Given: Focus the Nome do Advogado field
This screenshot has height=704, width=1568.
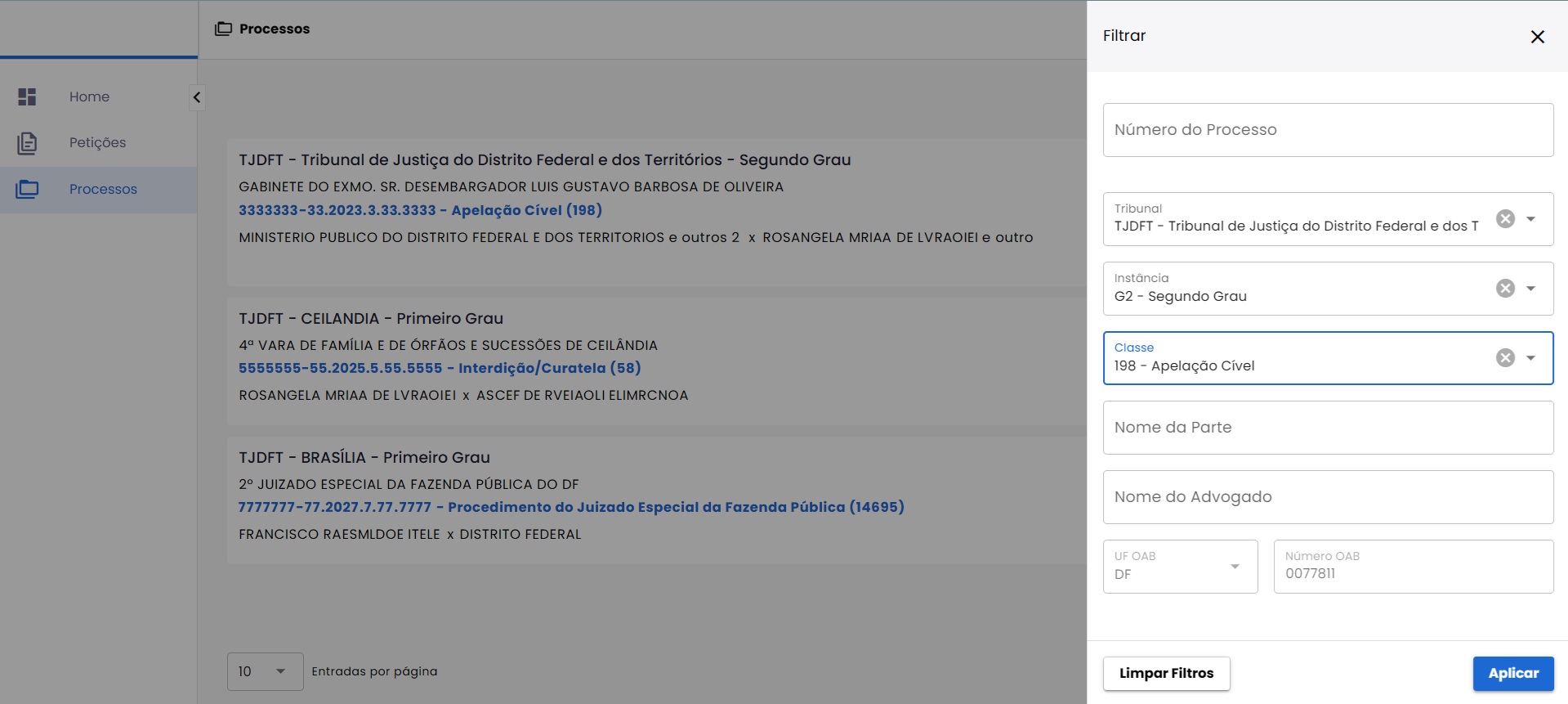Looking at the screenshot, I should point(1328,497).
